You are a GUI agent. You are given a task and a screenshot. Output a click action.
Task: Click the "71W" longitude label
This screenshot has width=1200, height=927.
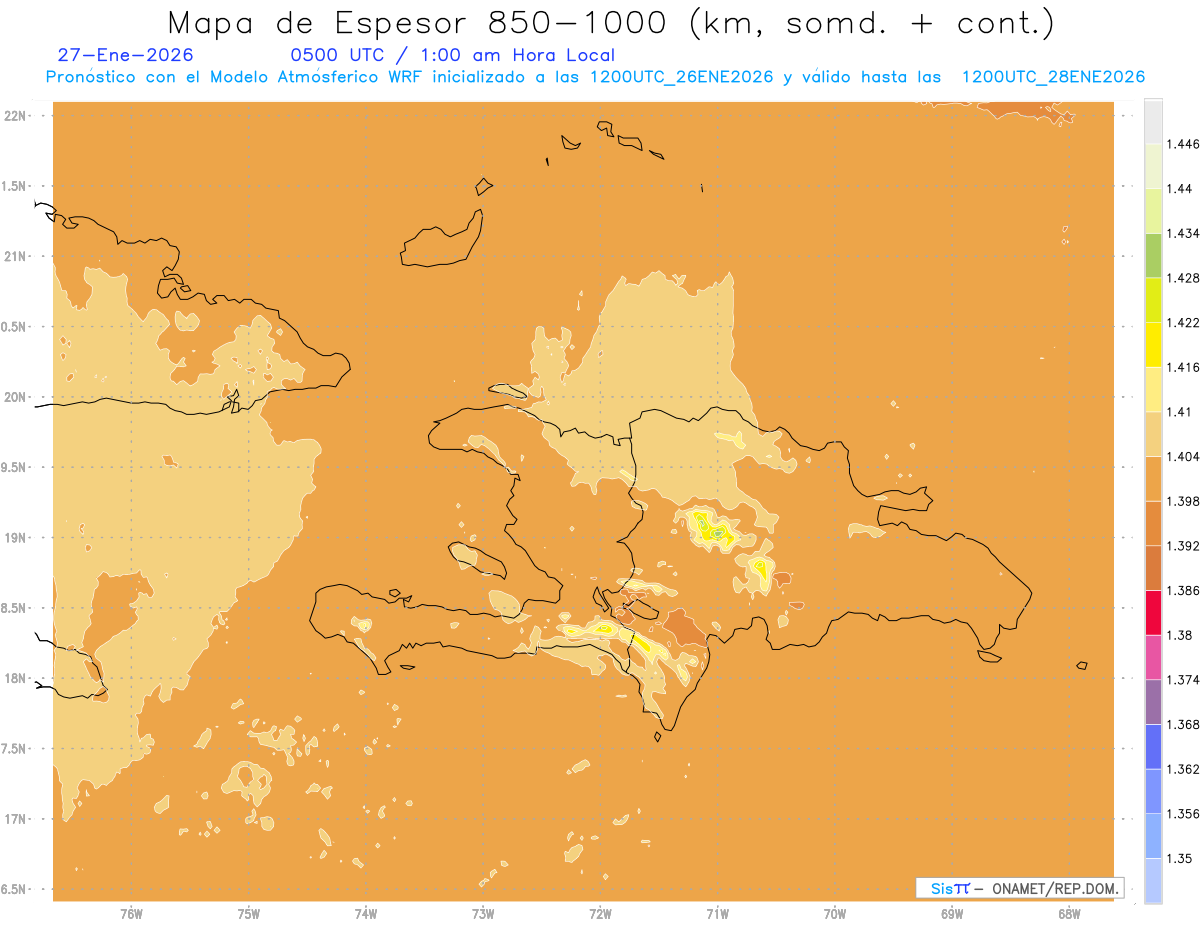point(717,914)
